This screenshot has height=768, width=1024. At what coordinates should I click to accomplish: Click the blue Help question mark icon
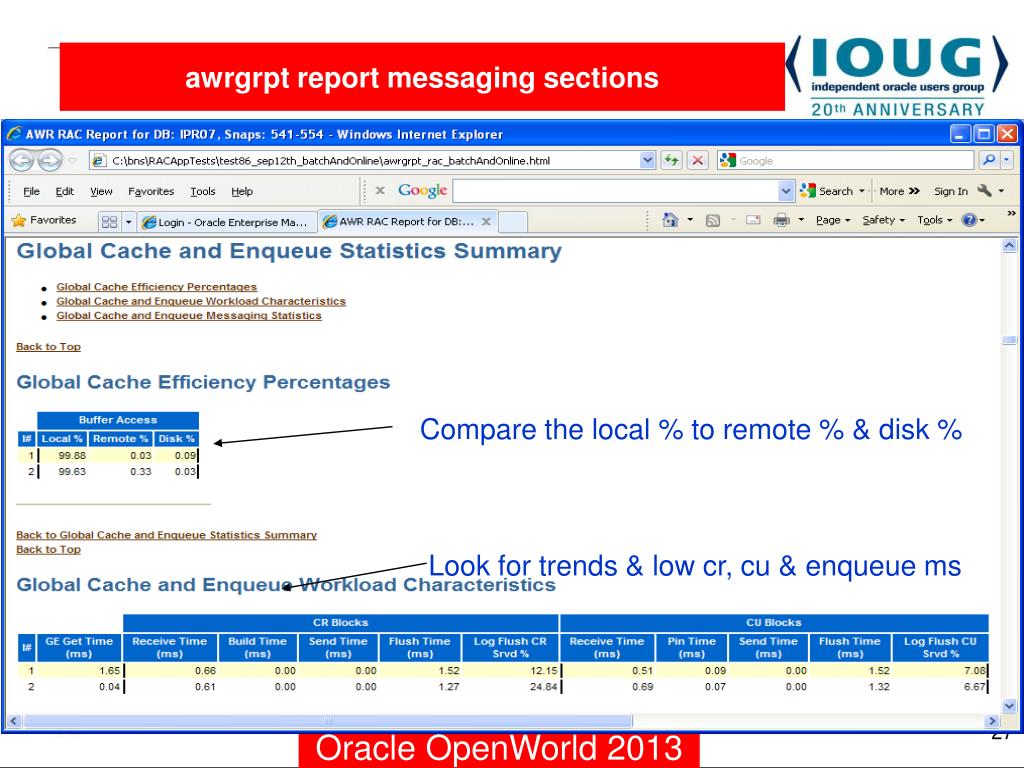tap(969, 220)
